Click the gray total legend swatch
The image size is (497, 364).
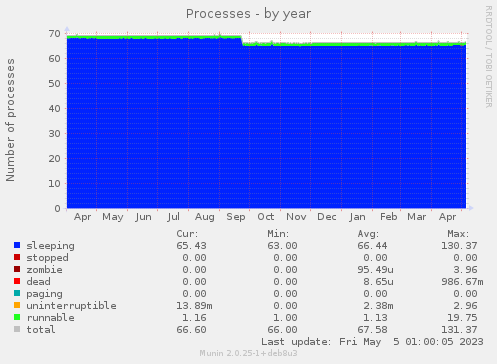(x=17, y=329)
